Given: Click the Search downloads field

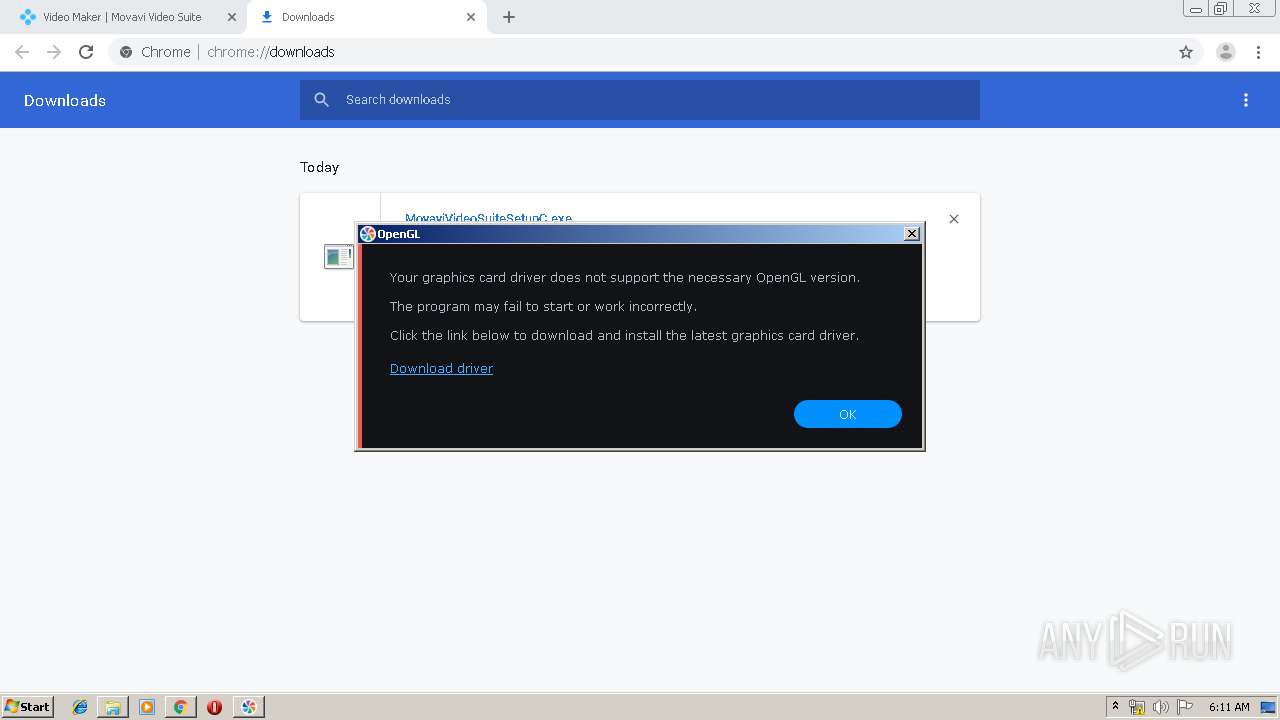Looking at the screenshot, I should point(640,100).
